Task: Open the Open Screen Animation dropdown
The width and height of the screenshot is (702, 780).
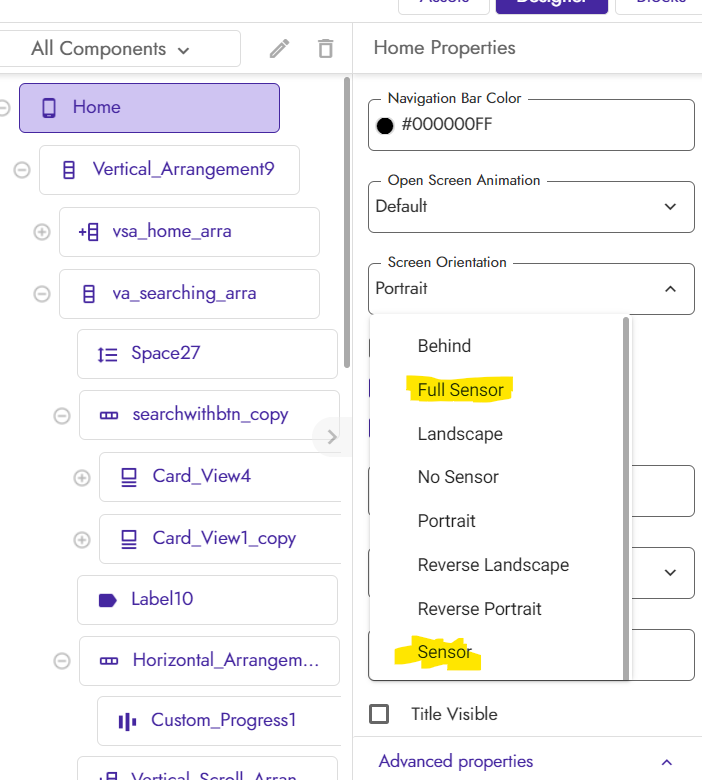Action: tap(531, 206)
